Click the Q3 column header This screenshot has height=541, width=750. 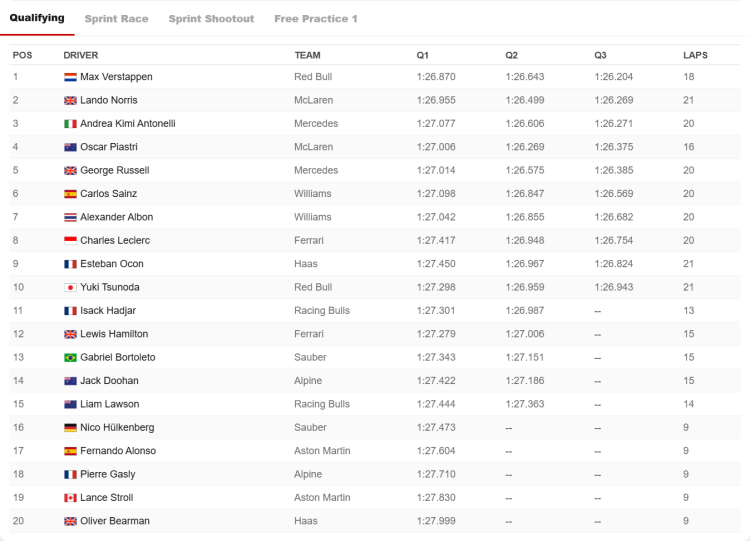coord(600,55)
